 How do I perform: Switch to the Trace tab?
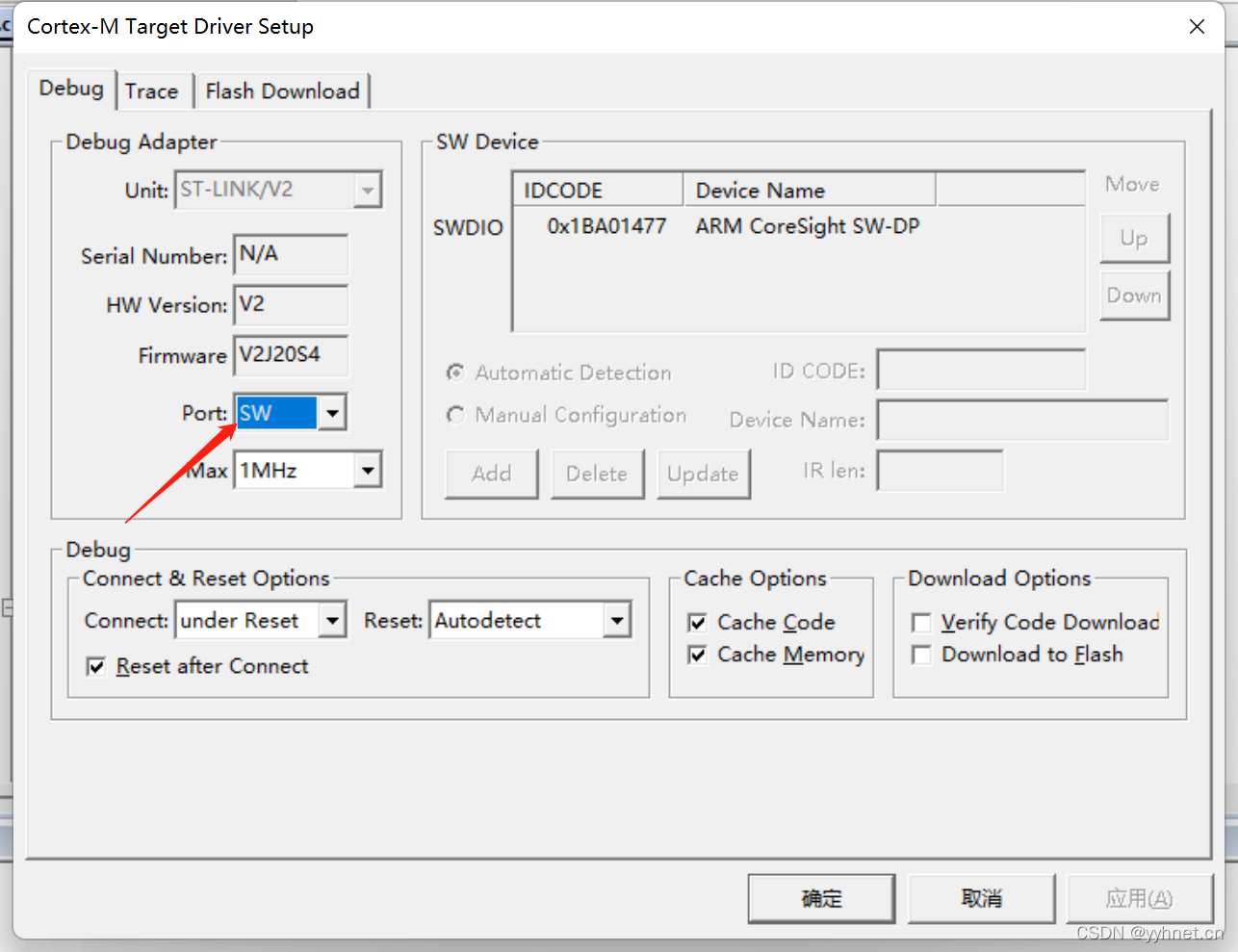(151, 91)
